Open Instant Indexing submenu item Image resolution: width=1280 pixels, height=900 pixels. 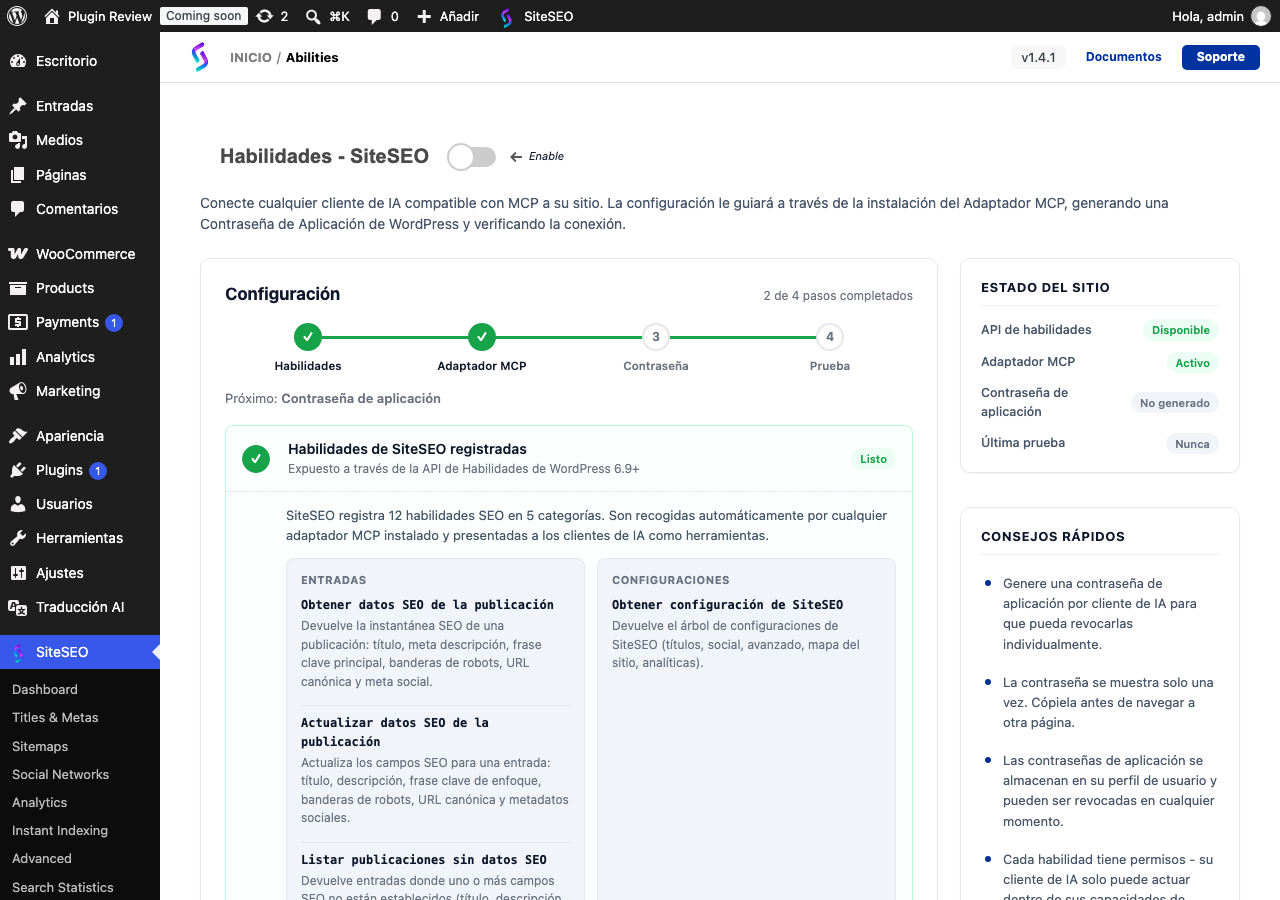[60, 830]
